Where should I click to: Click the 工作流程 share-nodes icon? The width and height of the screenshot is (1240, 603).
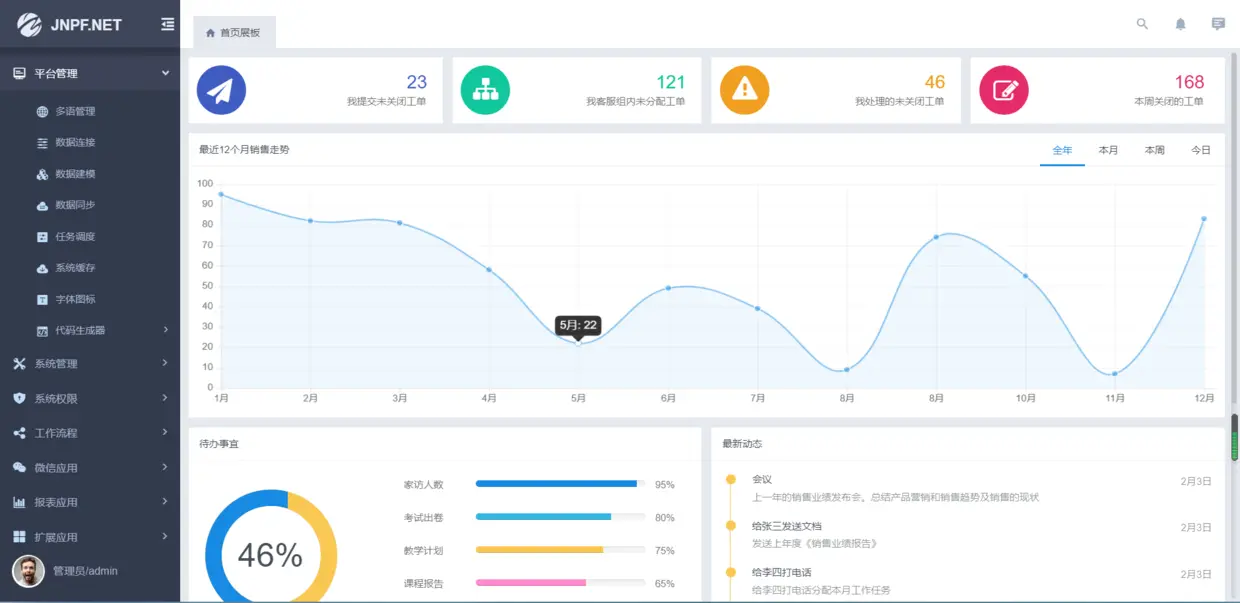click(19, 433)
